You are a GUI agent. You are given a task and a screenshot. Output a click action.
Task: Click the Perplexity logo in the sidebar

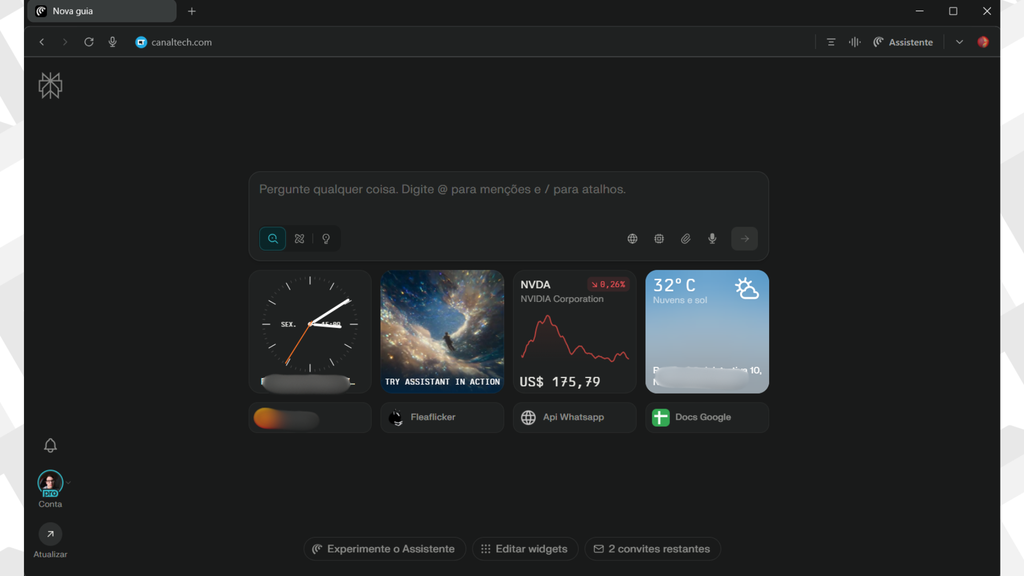pos(50,85)
